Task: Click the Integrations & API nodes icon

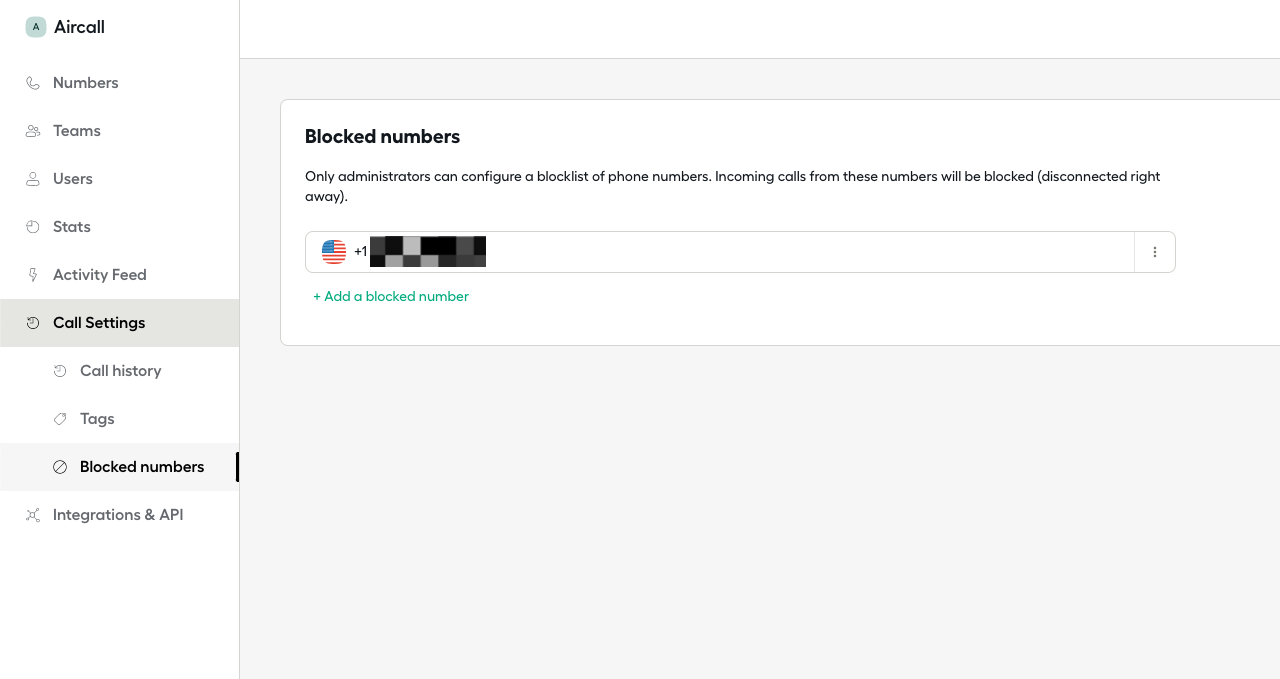Action: click(x=33, y=515)
